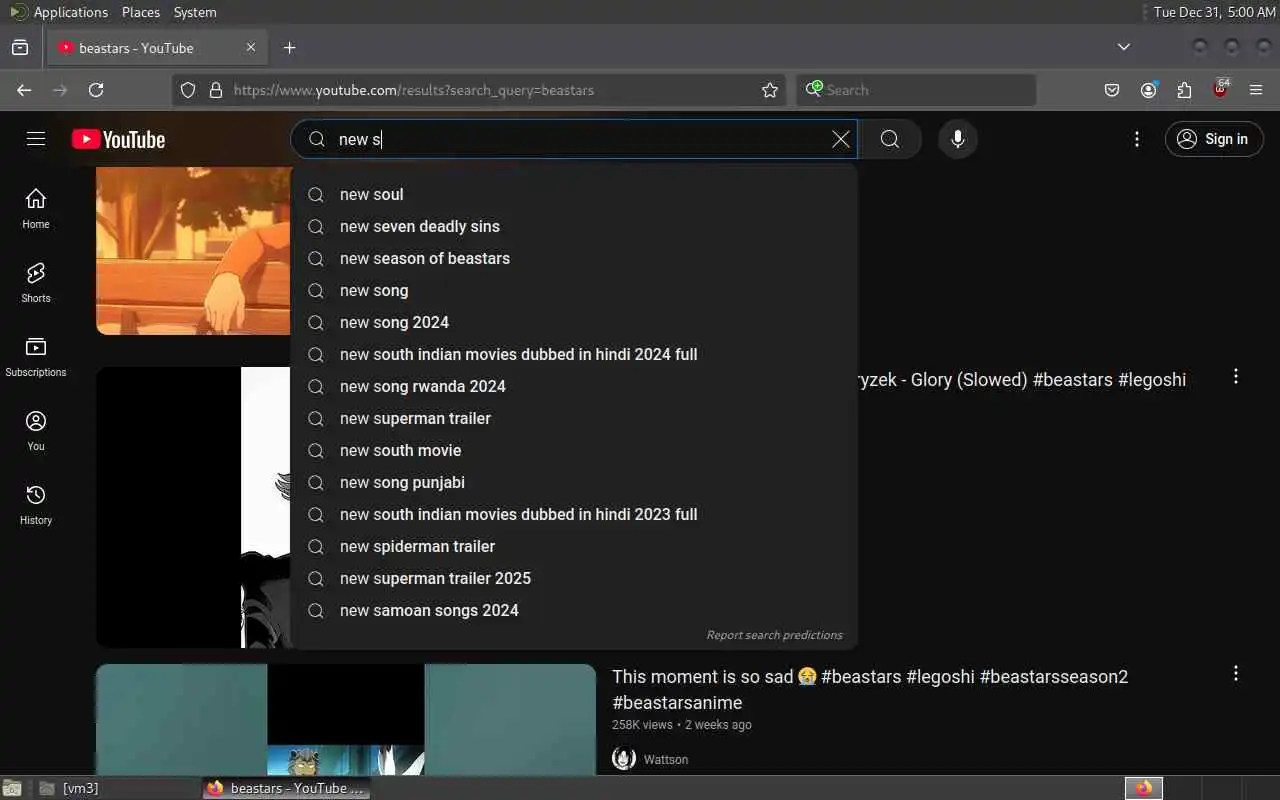The image size is (1280, 800).
Task: Go back with browser back arrow
Action: point(24,90)
